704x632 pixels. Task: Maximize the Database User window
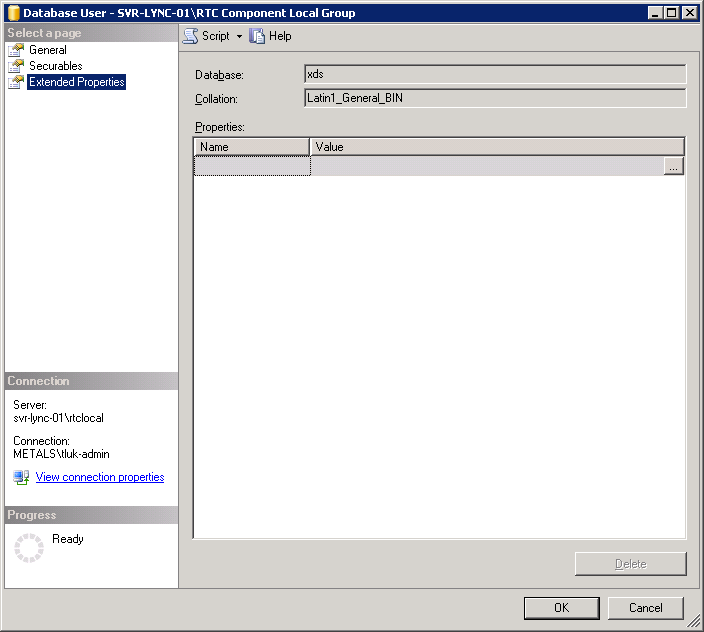pyautogui.click(x=672, y=13)
